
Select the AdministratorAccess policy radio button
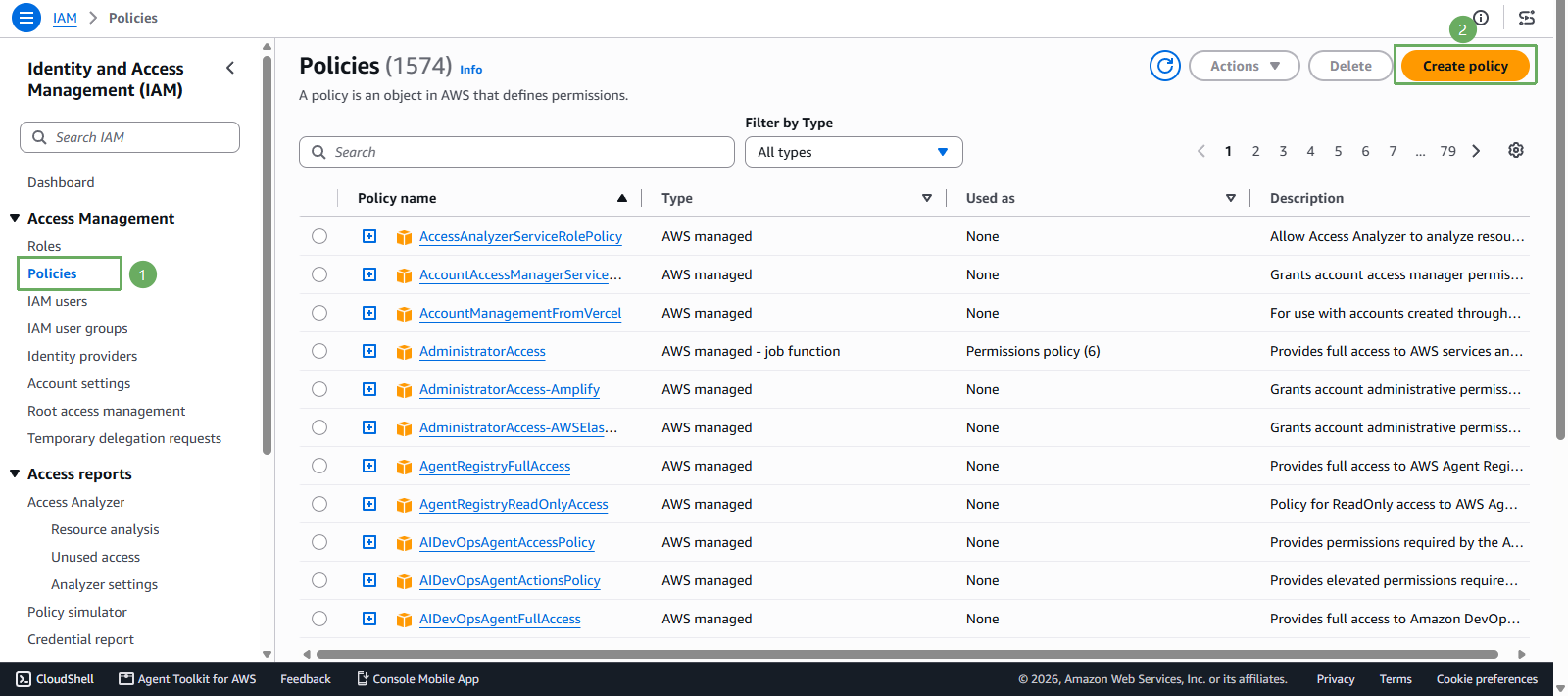pos(319,351)
